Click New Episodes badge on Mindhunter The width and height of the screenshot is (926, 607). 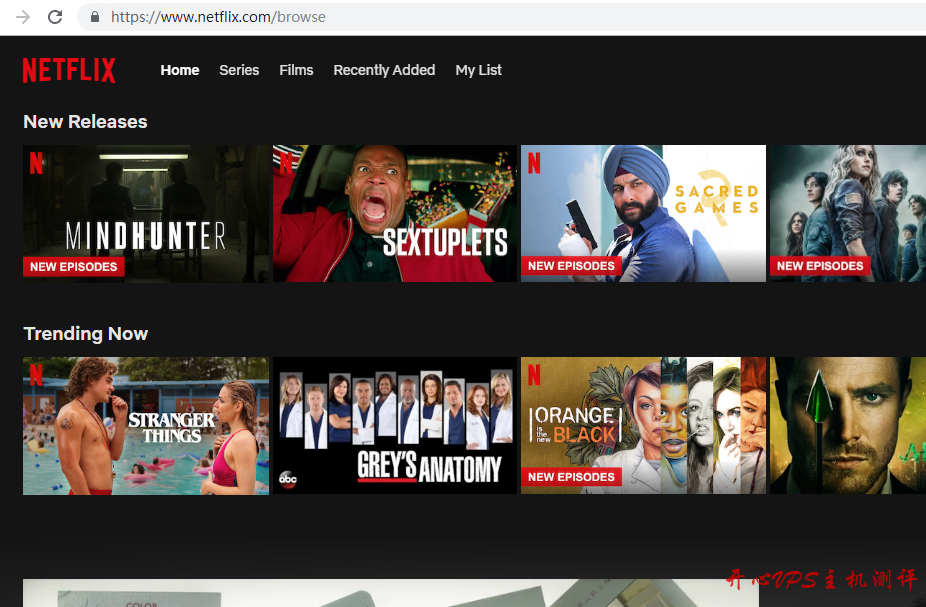[x=74, y=267]
